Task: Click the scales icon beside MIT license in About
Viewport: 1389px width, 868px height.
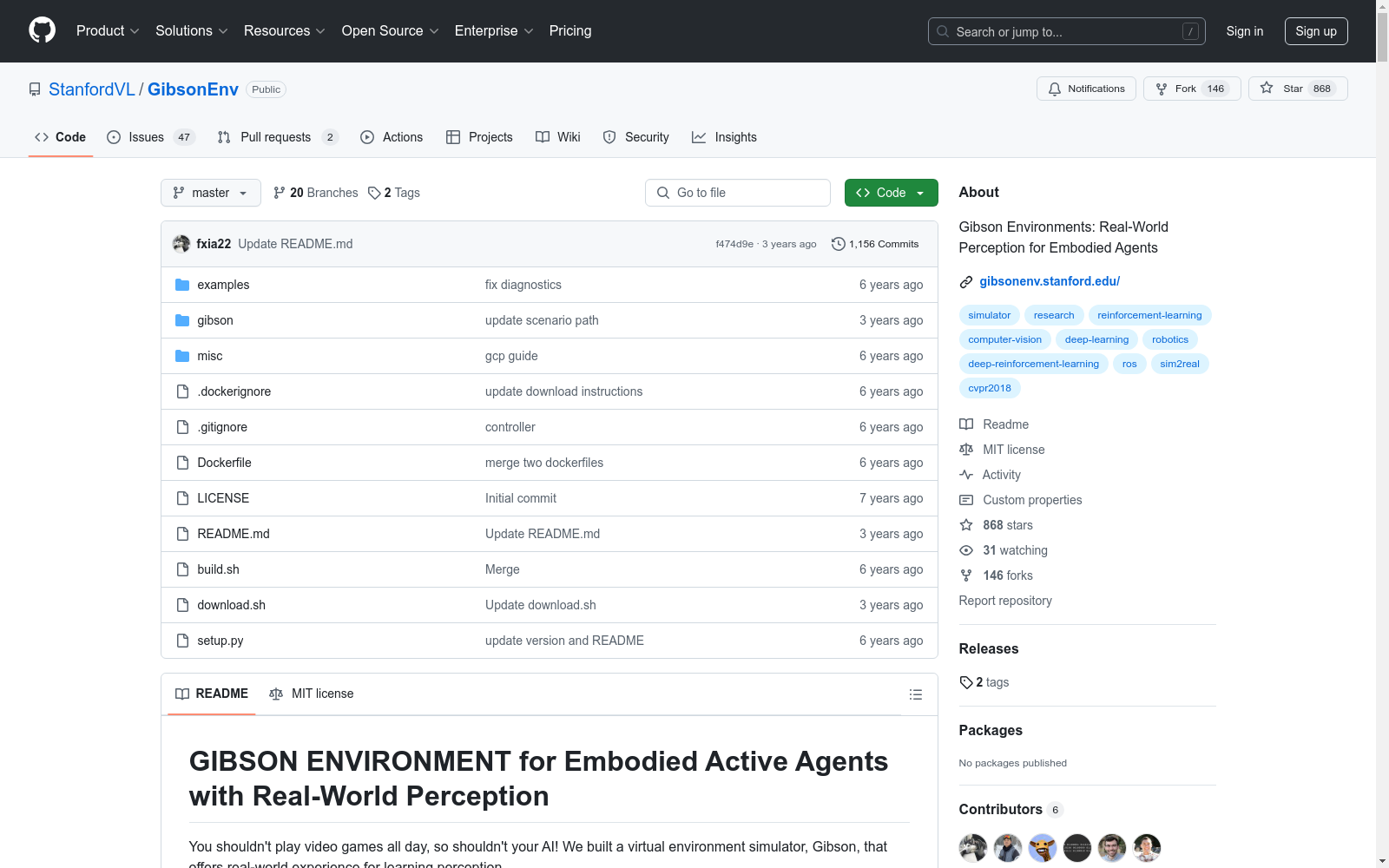Action: pyautogui.click(x=966, y=450)
